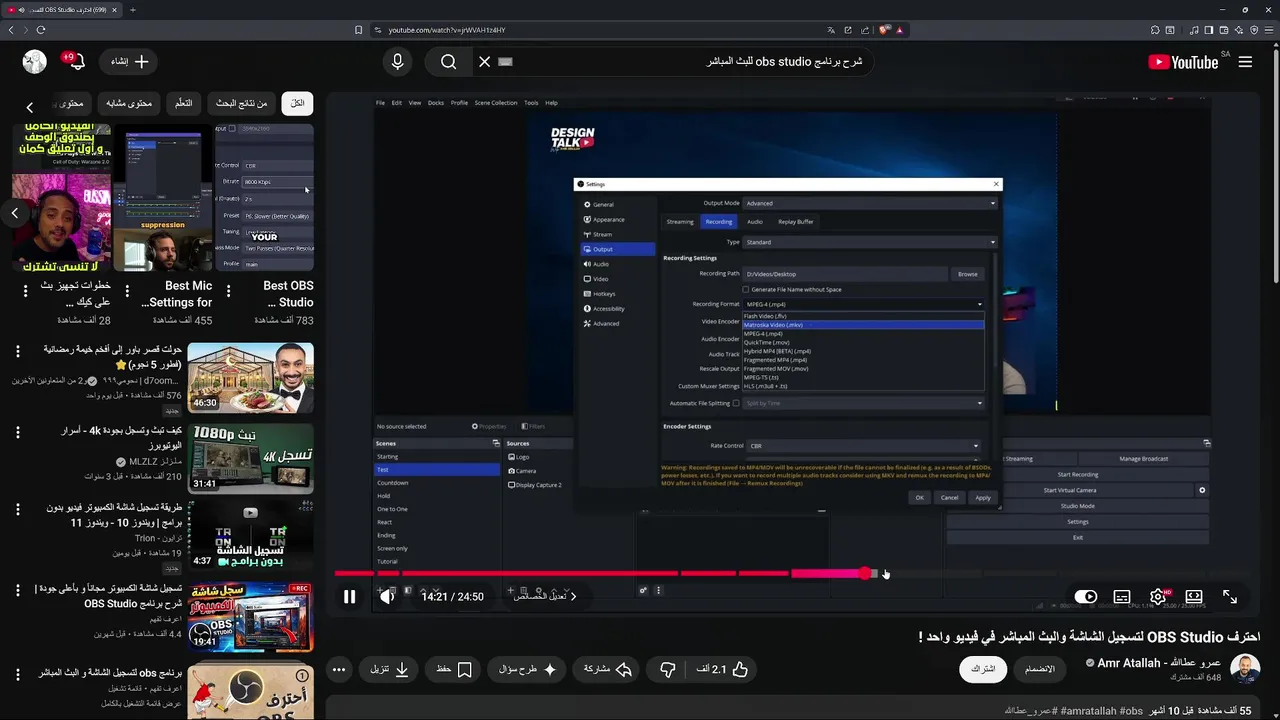
Task: Open the Trion screen recording video title
Action: [114, 515]
